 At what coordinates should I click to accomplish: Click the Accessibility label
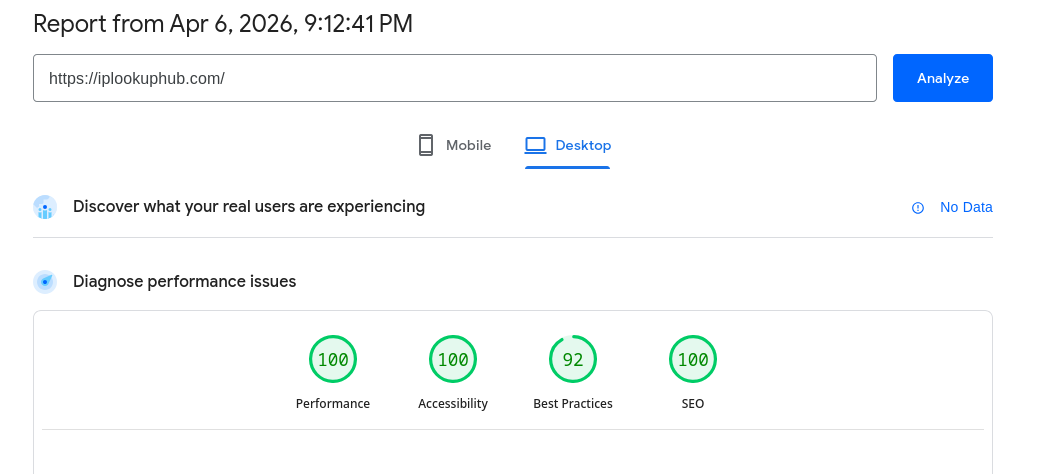453,403
